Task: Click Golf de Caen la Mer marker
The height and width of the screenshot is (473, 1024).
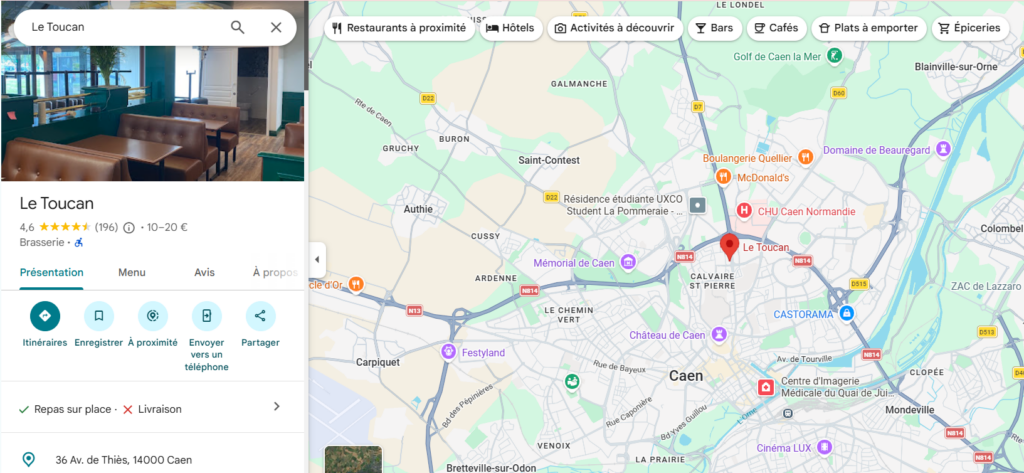Action: tap(833, 57)
